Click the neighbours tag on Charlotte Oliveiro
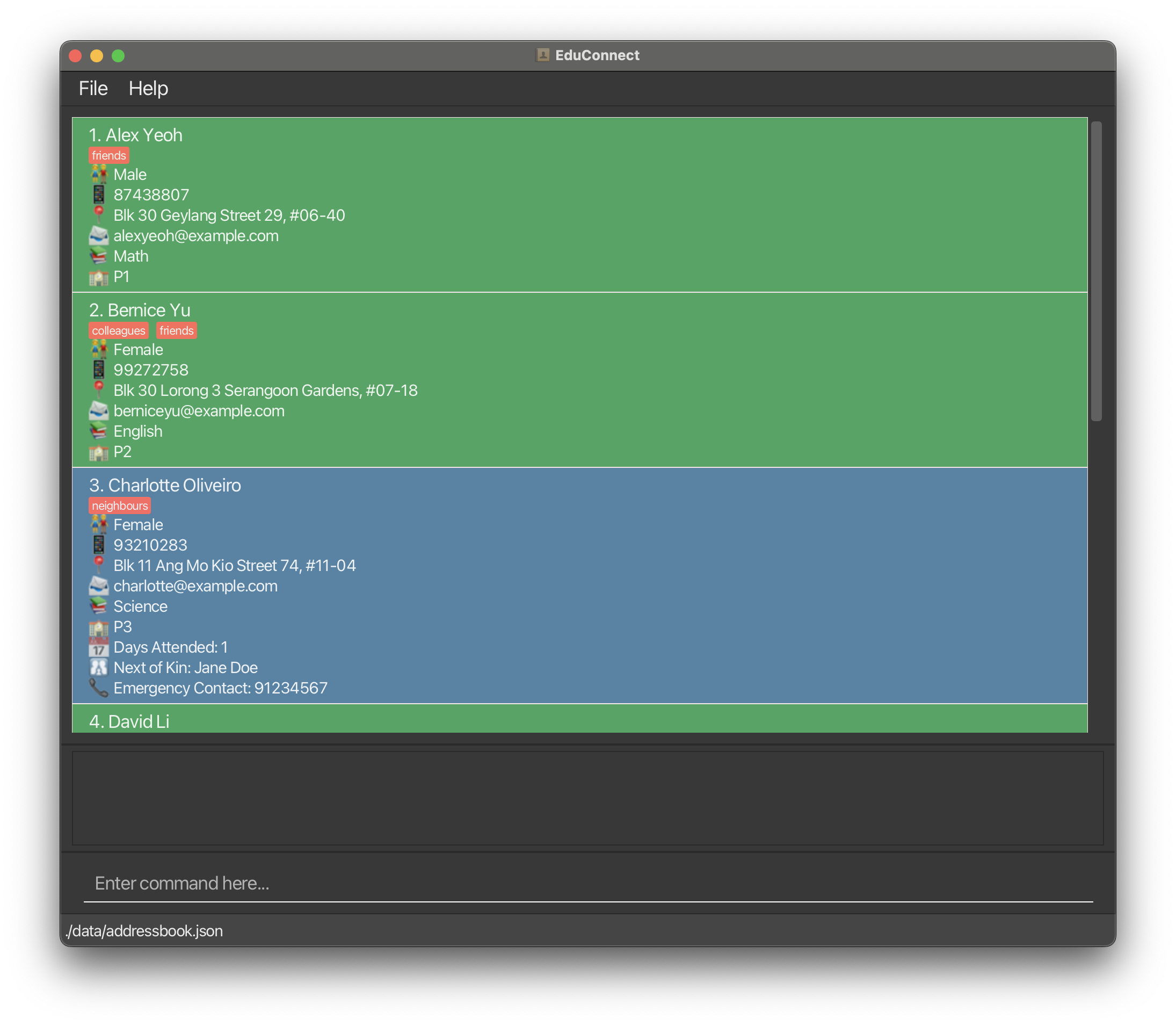The width and height of the screenshot is (1176, 1026). point(120,505)
